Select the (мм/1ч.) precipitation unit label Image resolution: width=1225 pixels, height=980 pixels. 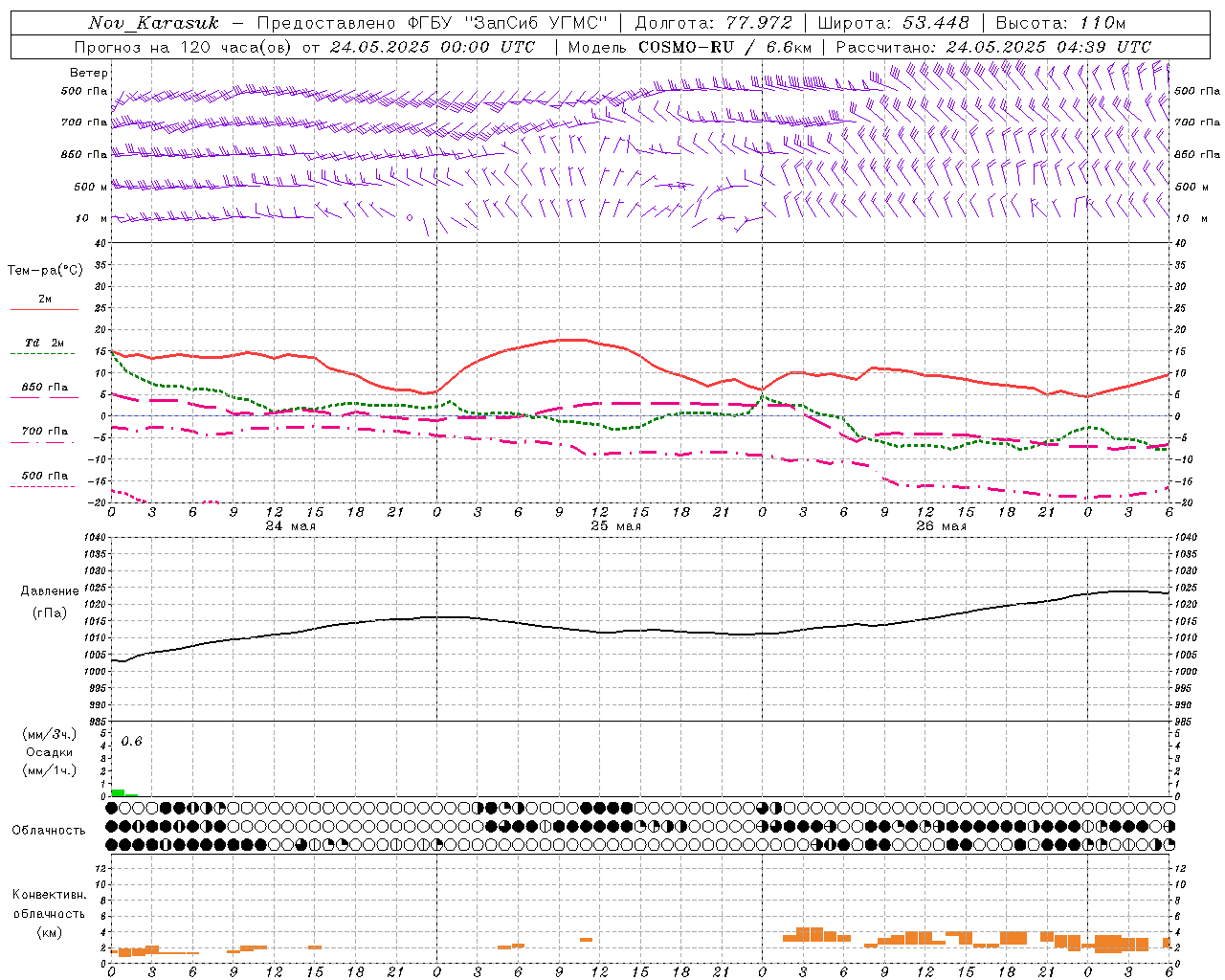(x=49, y=770)
